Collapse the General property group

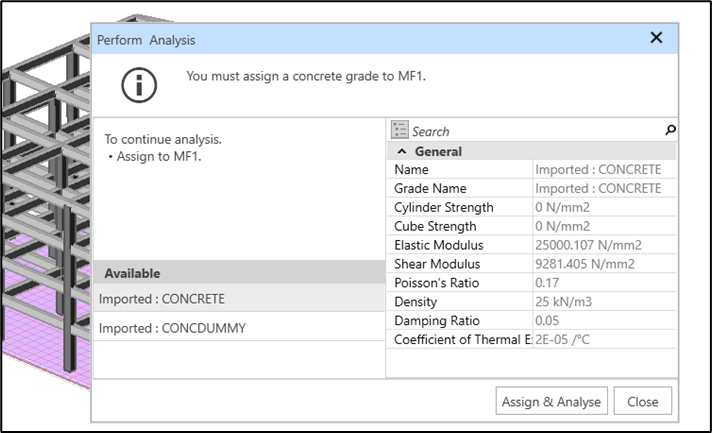pyautogui.click(x=402, y=152)
